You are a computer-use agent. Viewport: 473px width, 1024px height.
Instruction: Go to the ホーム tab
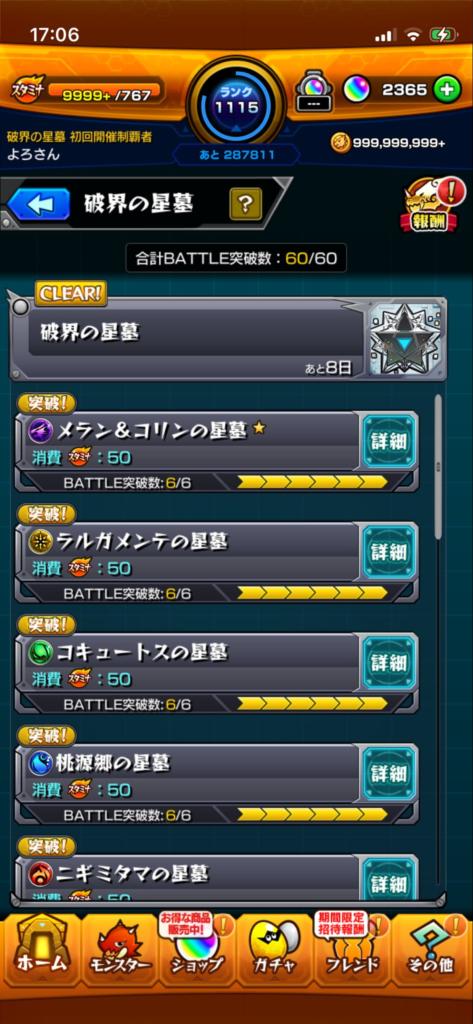click(41, 950)
